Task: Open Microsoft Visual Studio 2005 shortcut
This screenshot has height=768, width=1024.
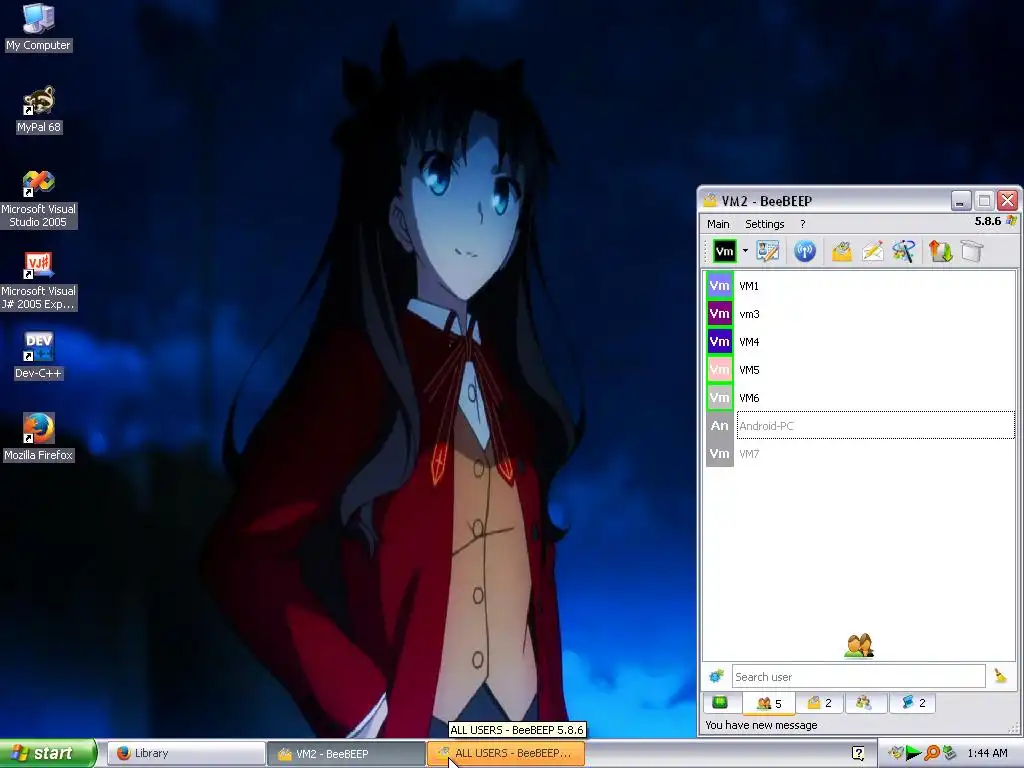Action: (39, 199)
